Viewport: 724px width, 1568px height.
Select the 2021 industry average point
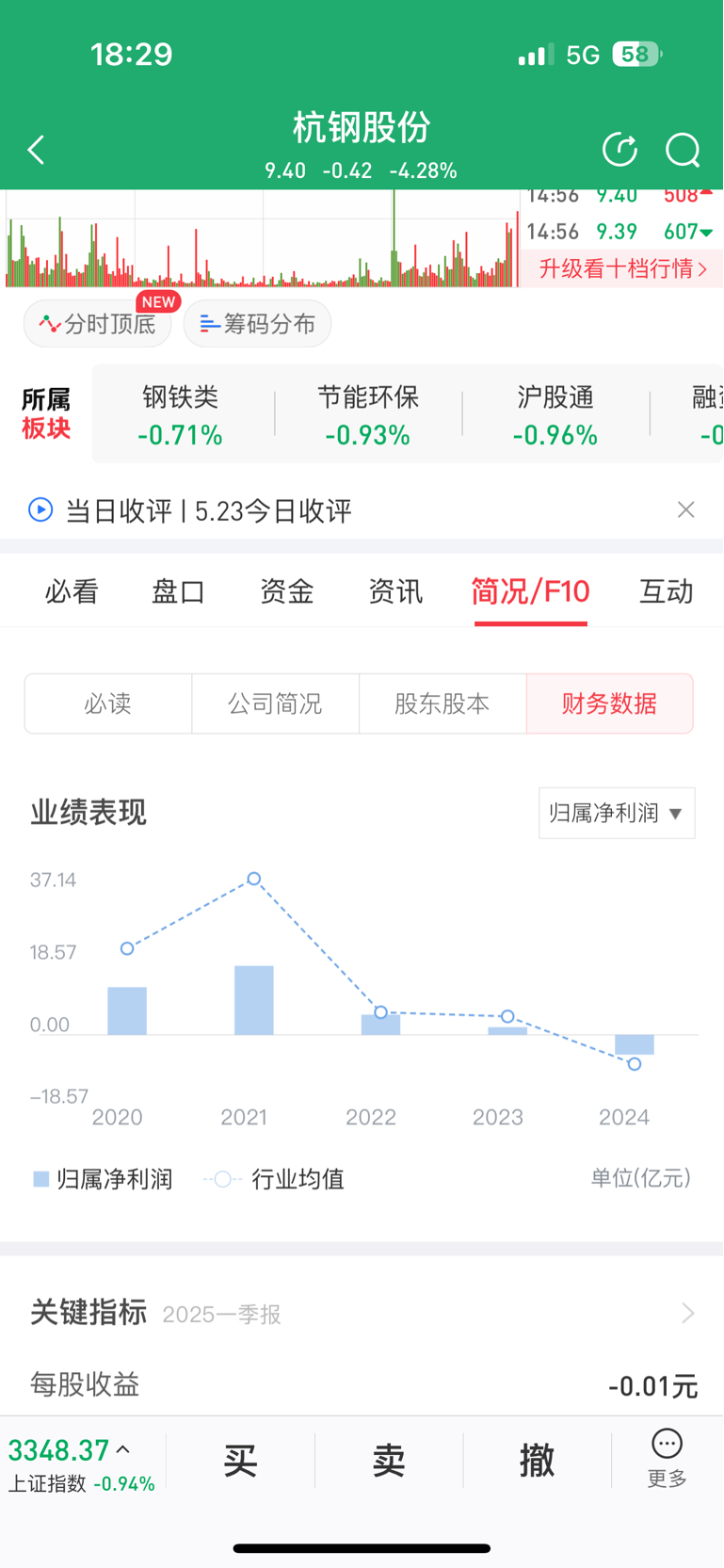tap(254, 879)
